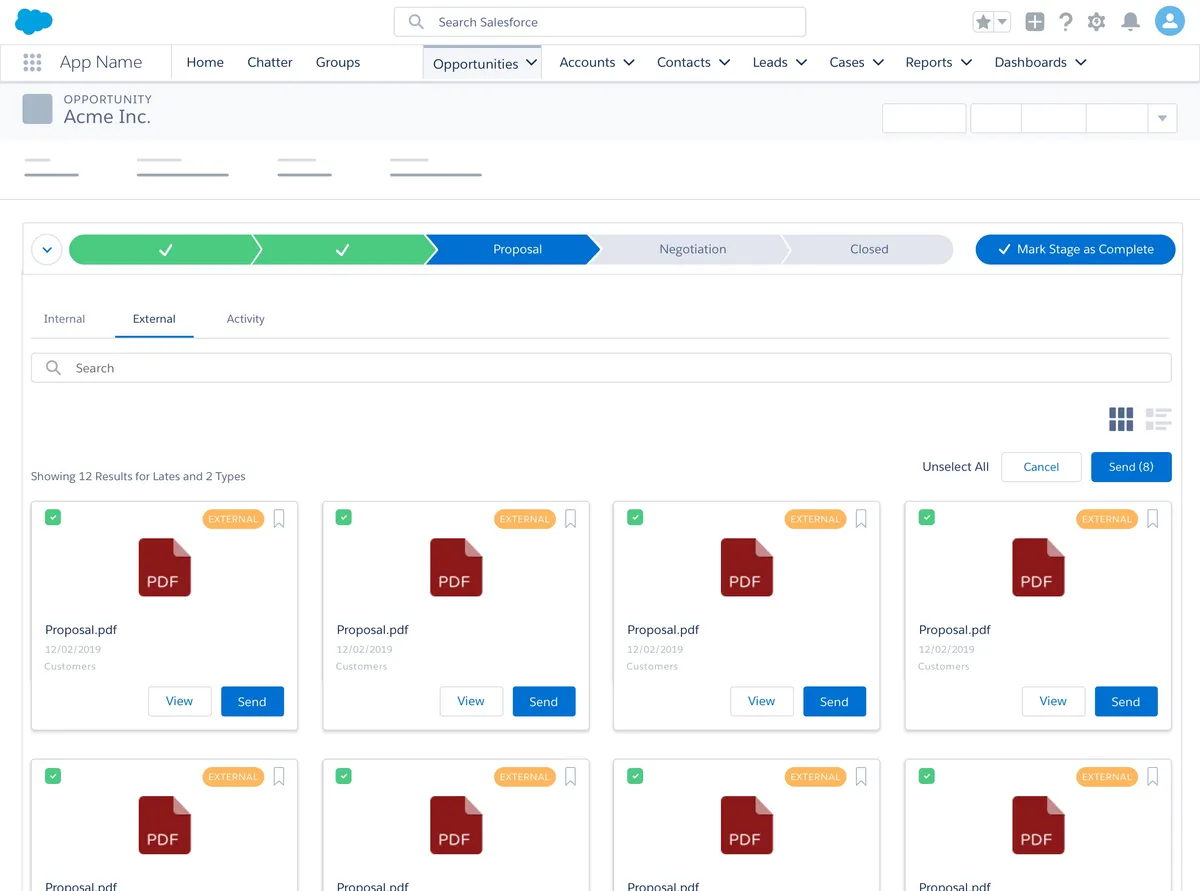Click the PDF file icon on the first top-row card

pos(164,568)
